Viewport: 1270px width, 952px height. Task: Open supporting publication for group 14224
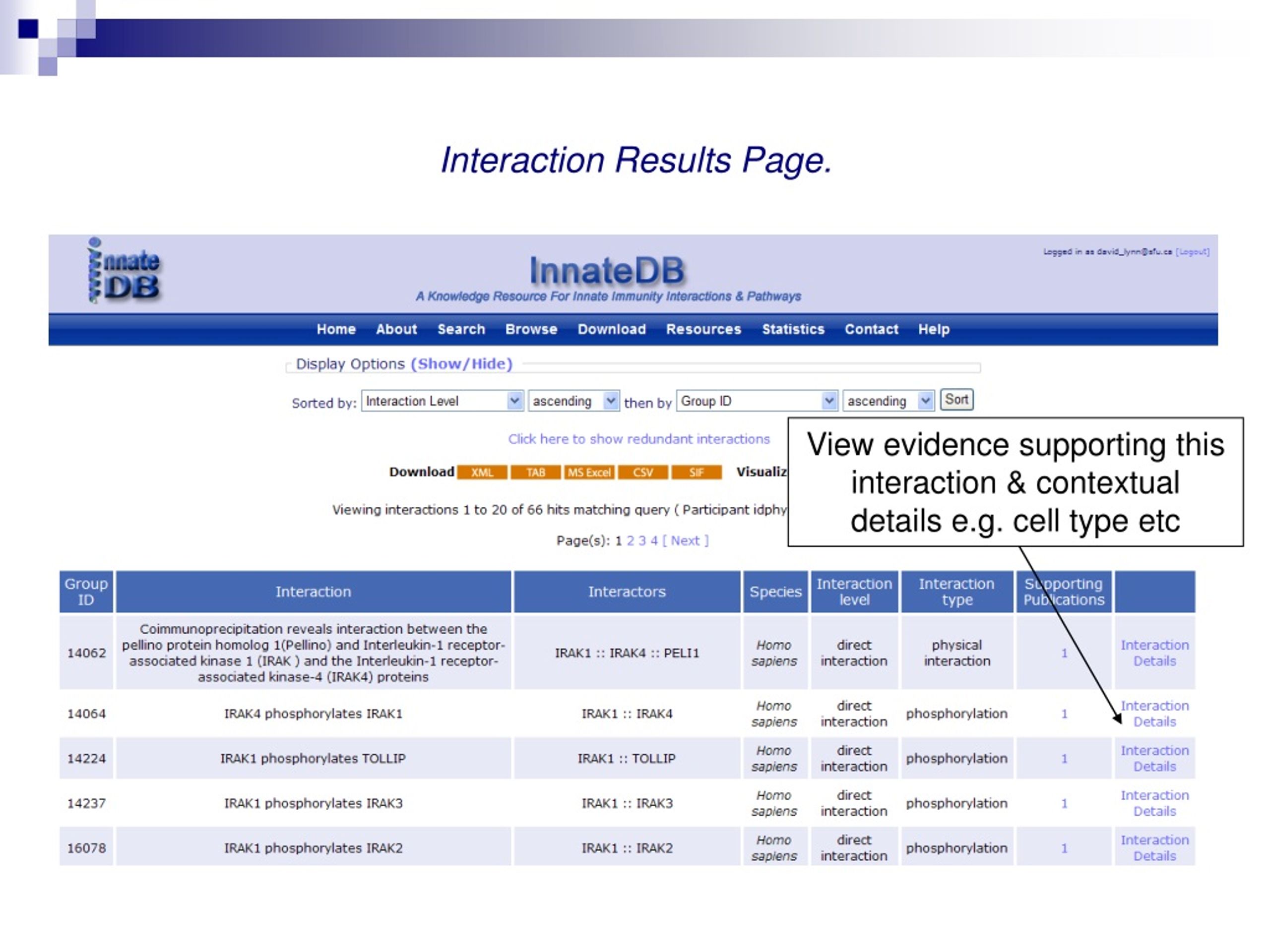[x=1065, y=759]
